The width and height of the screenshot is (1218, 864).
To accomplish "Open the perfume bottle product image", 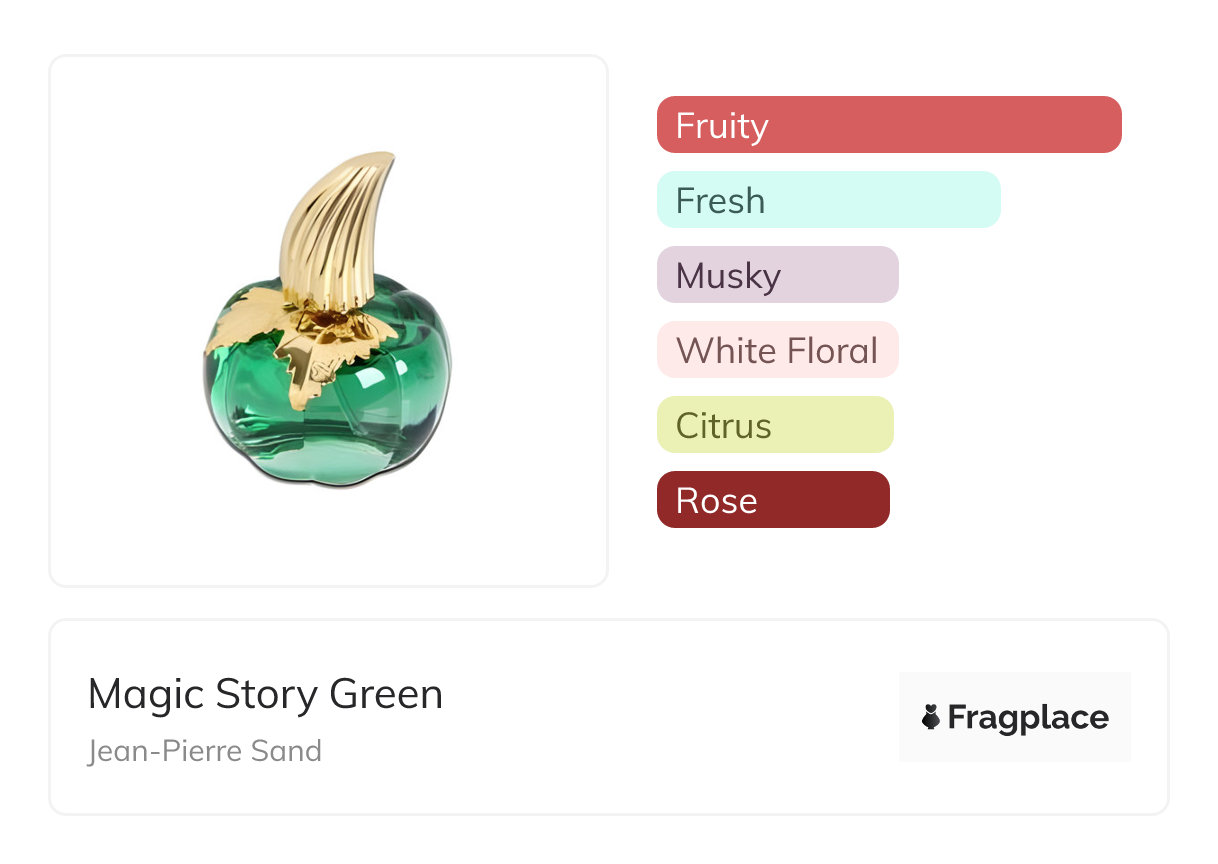I will point(328,320).
